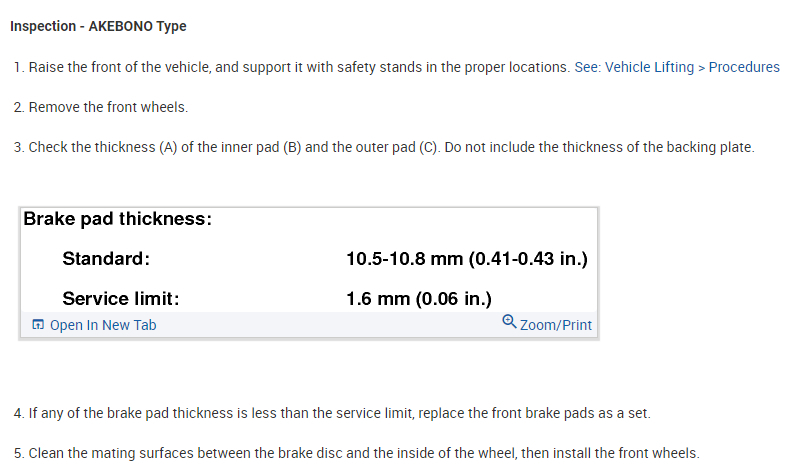Click step 1 about raising the vehicle
The width and height of the screenshot is (792, 473).
(298, 67)
